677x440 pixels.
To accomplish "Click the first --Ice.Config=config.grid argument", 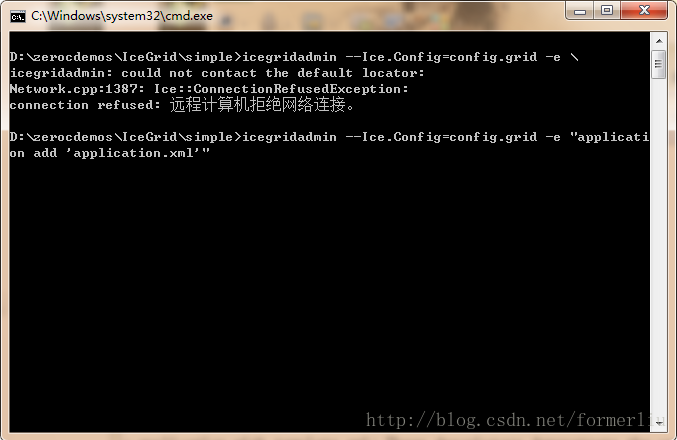I will (441, 57).
